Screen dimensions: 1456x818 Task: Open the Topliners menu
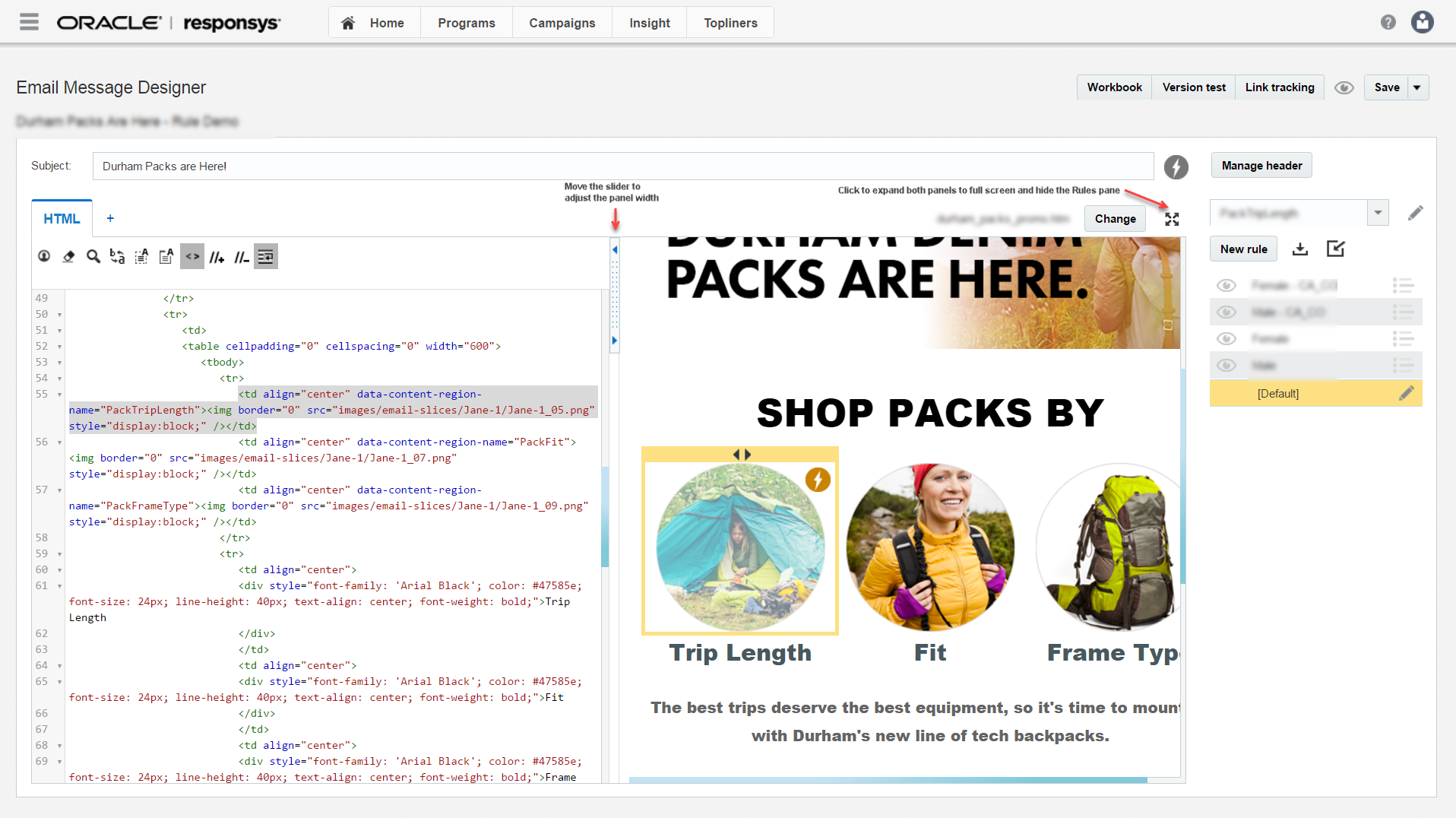(730, 23)
